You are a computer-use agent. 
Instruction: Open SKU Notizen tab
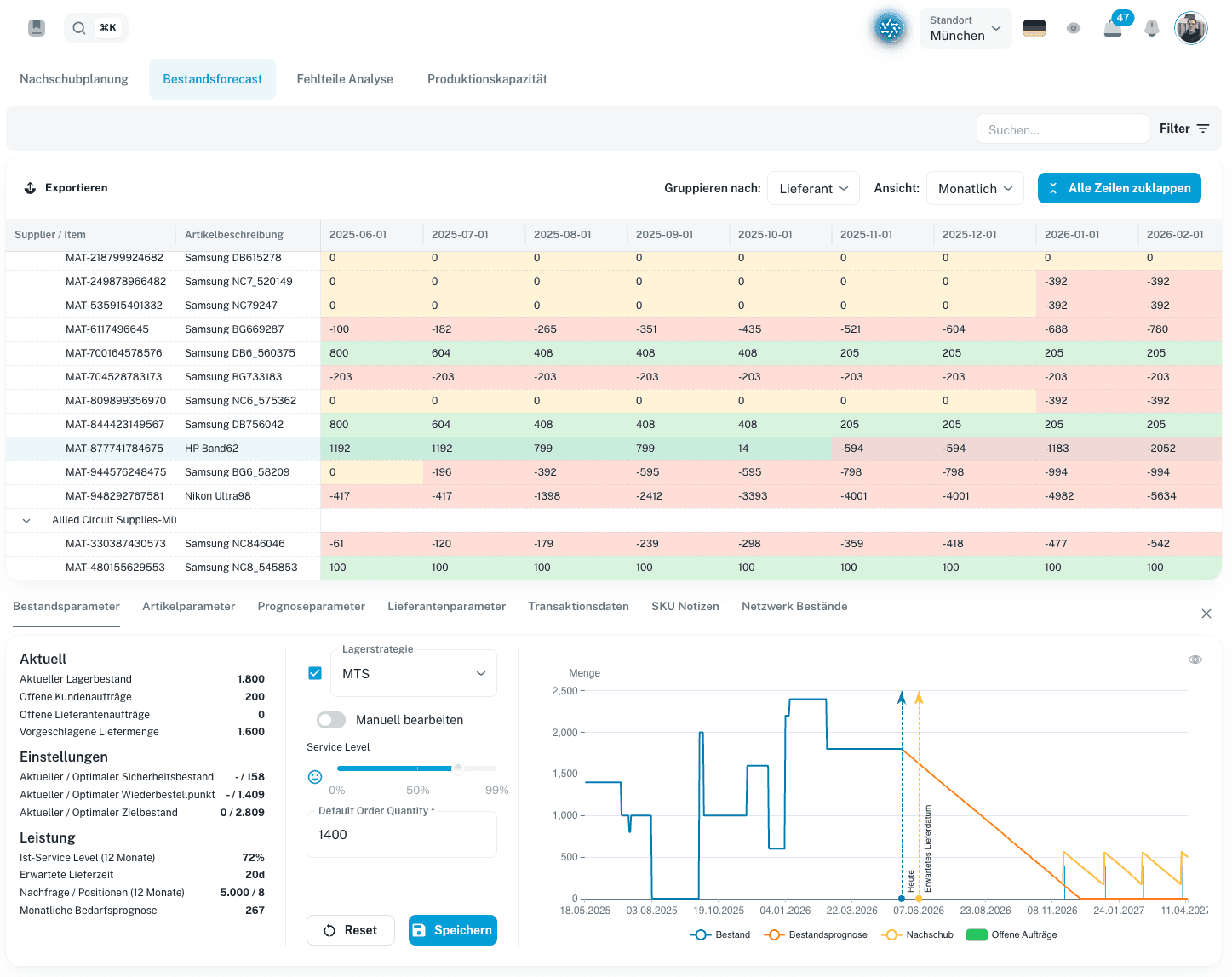[x=685, y=607]
